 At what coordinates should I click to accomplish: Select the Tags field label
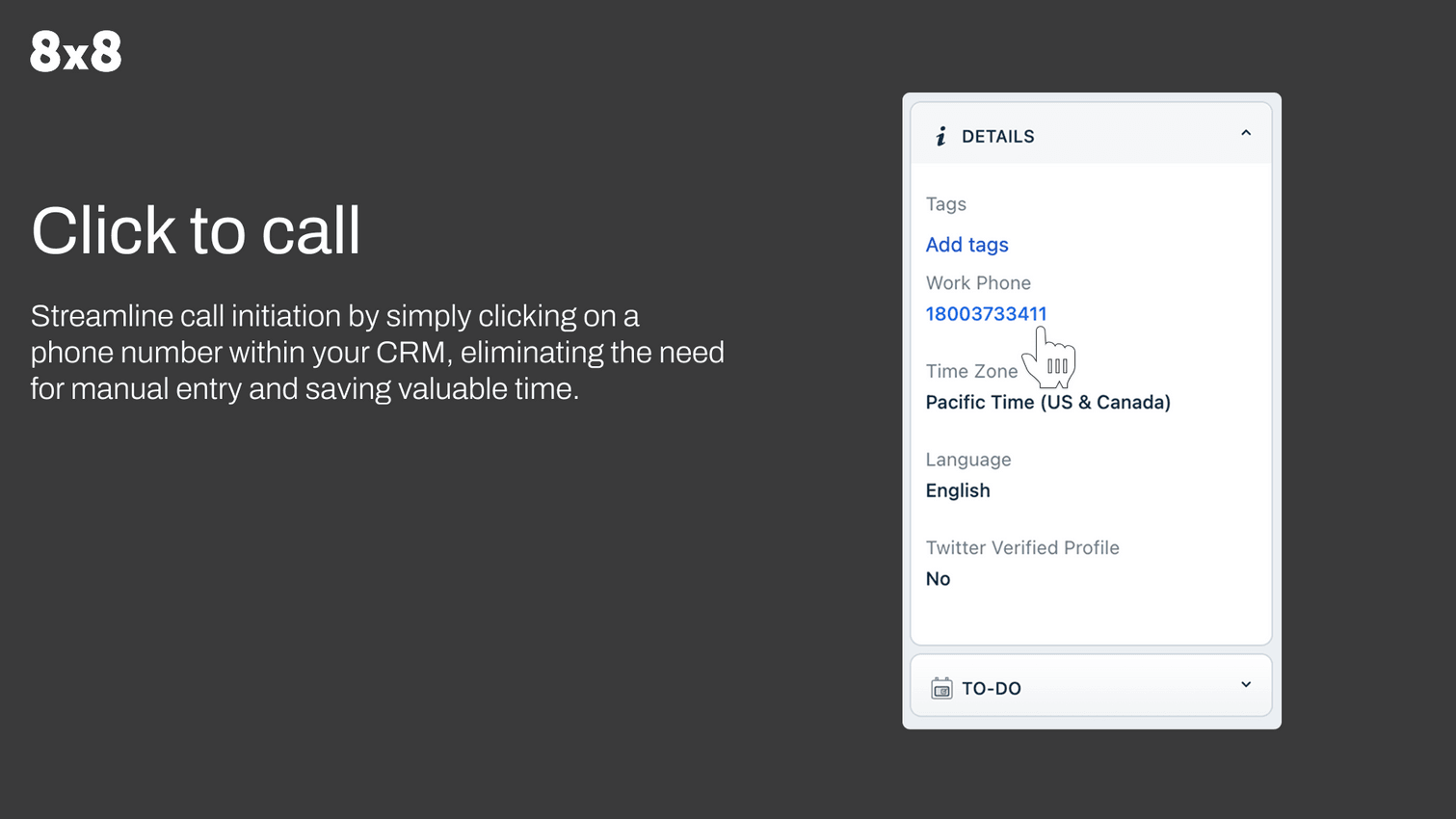click(x=945, y=204)
